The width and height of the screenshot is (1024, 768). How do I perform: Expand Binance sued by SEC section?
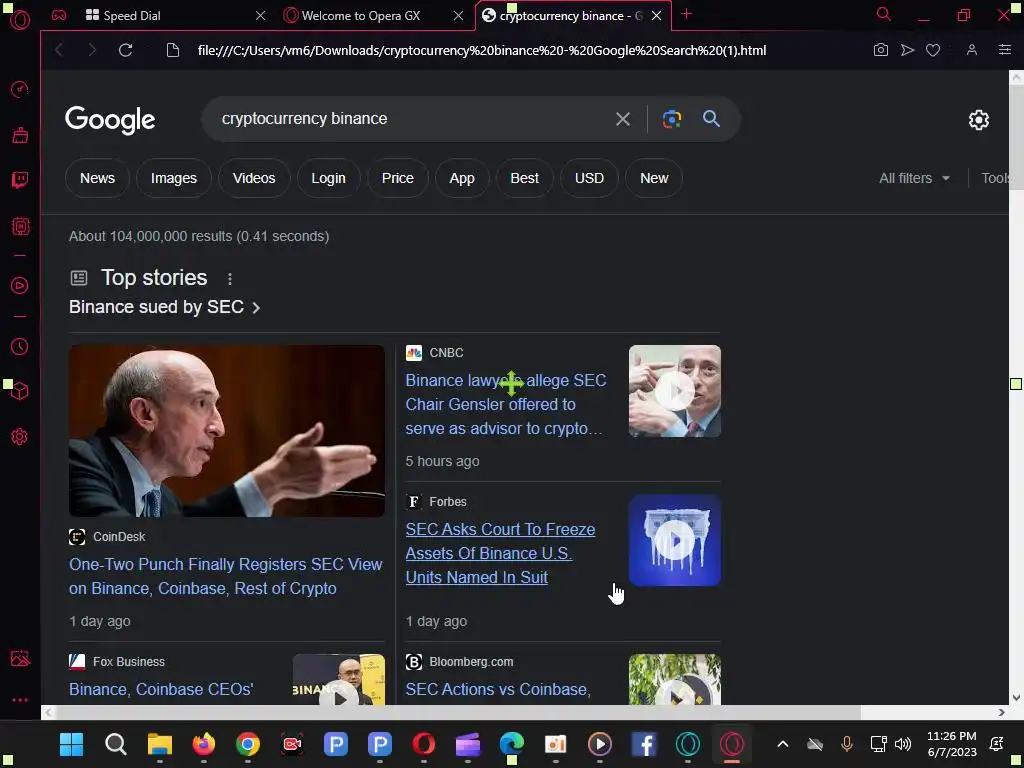[165, 307]
